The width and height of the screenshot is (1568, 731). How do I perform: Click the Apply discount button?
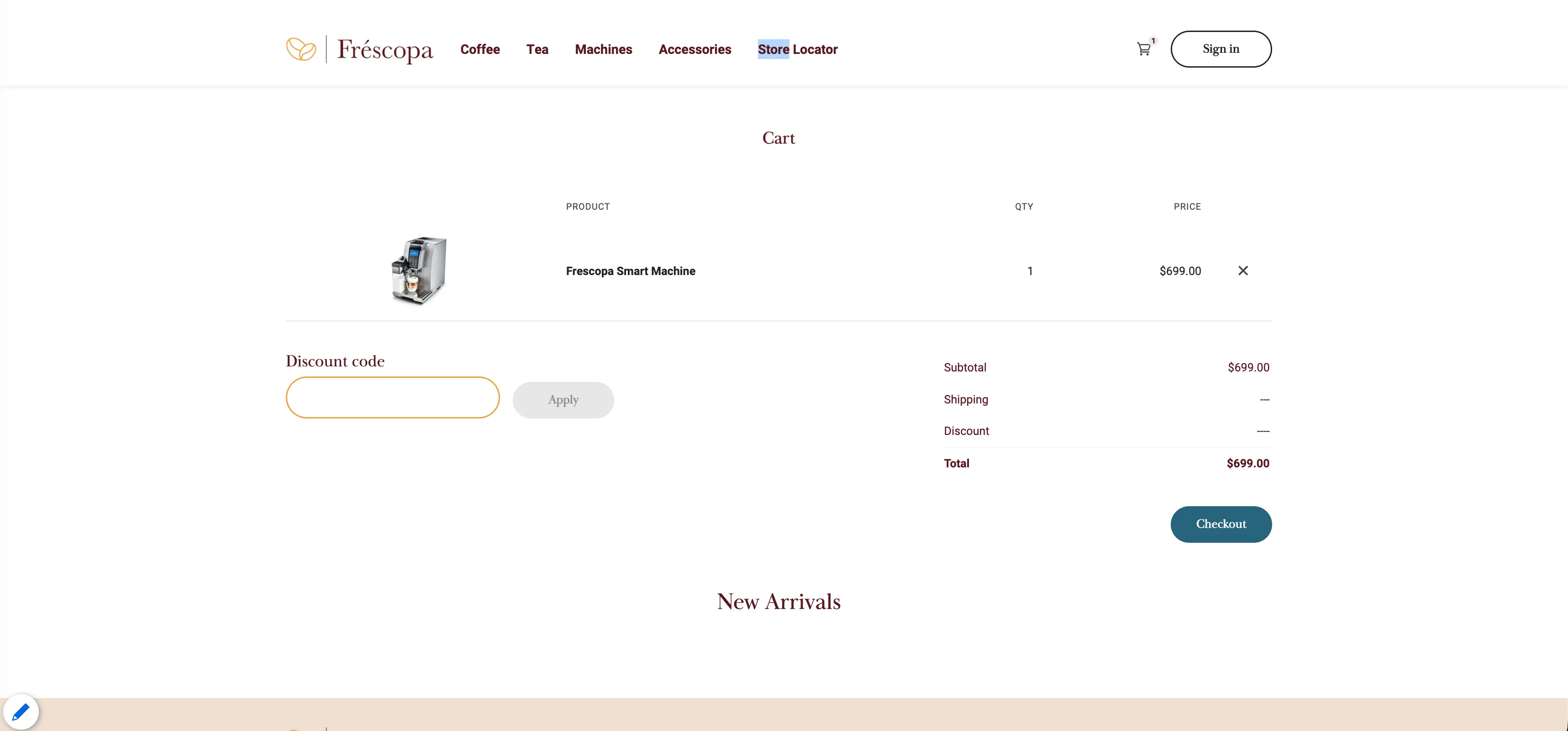[x=563, y=400]
